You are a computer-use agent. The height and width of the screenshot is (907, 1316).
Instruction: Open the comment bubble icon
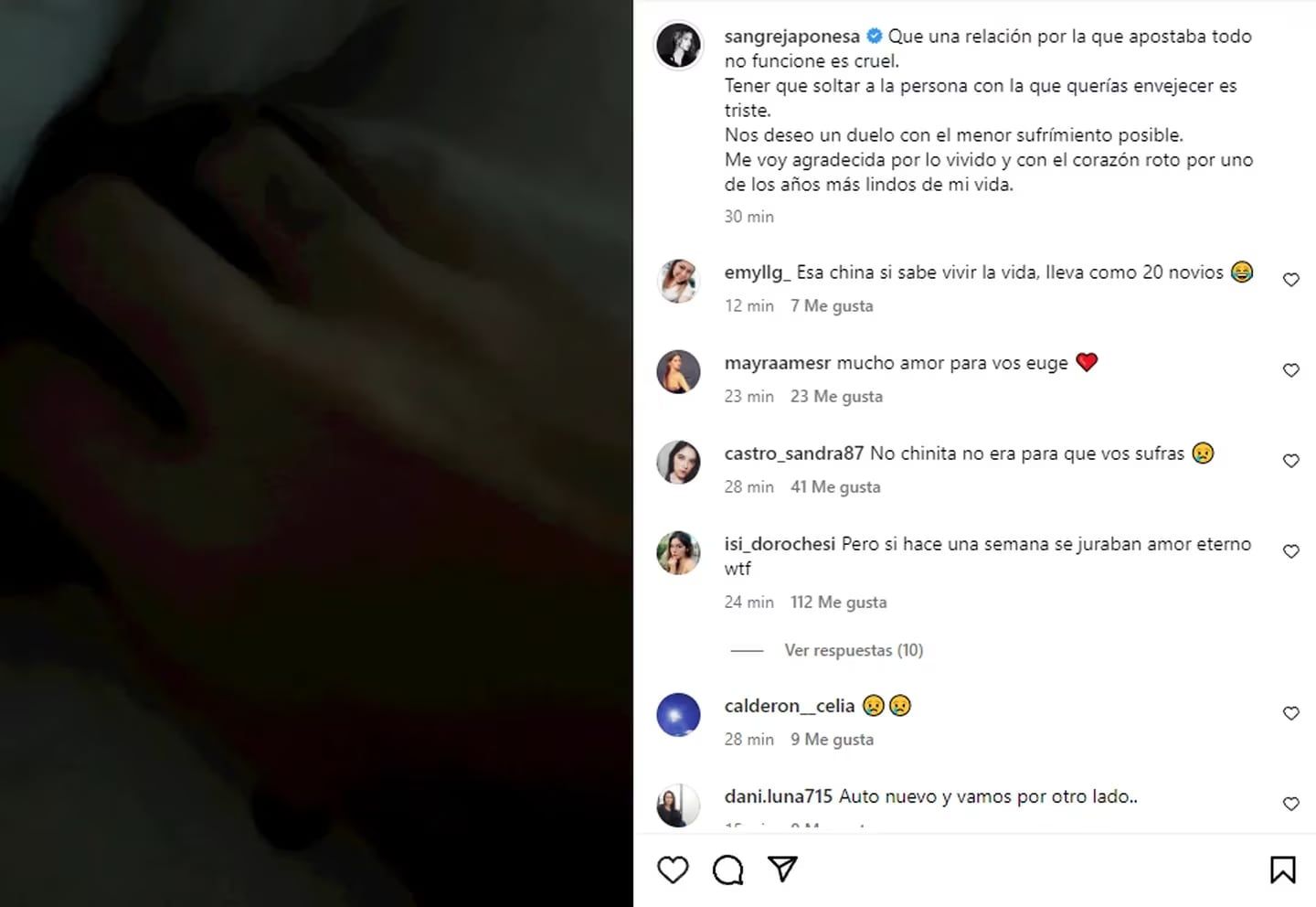pos(727,870)
